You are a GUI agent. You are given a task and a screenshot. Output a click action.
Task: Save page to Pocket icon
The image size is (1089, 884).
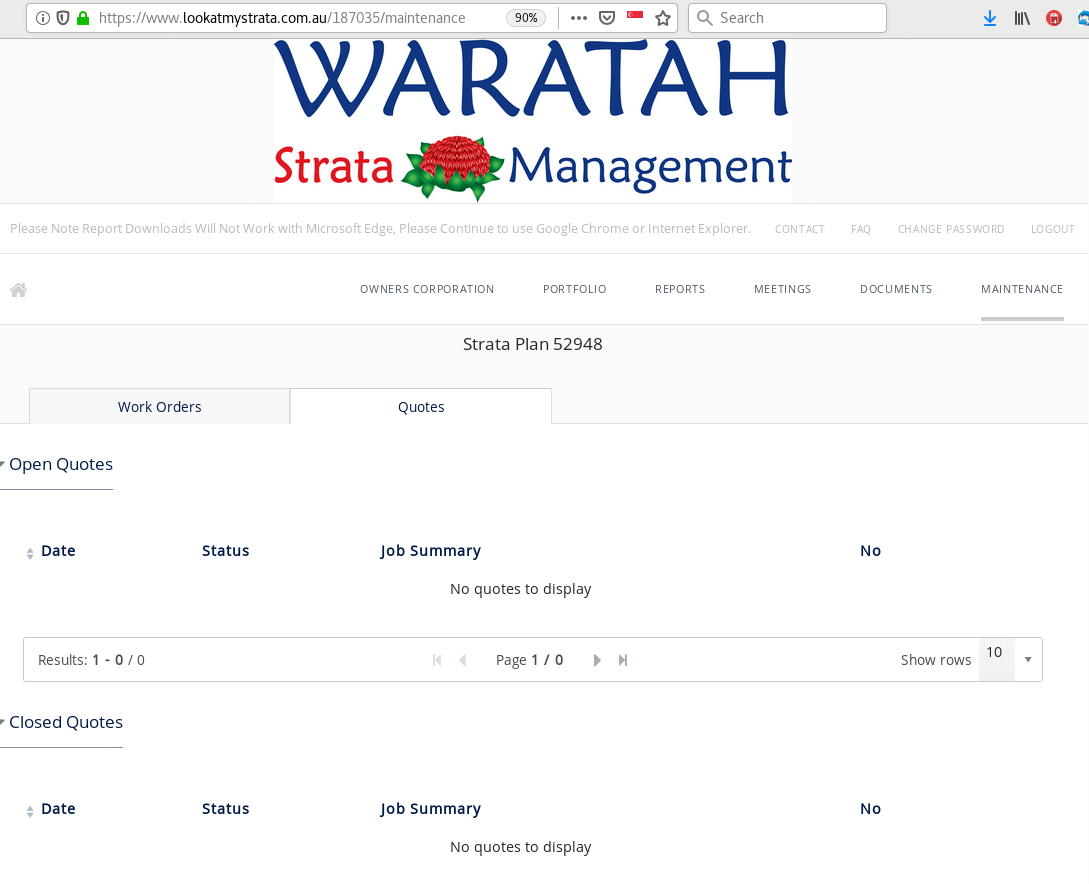point(607,18)
